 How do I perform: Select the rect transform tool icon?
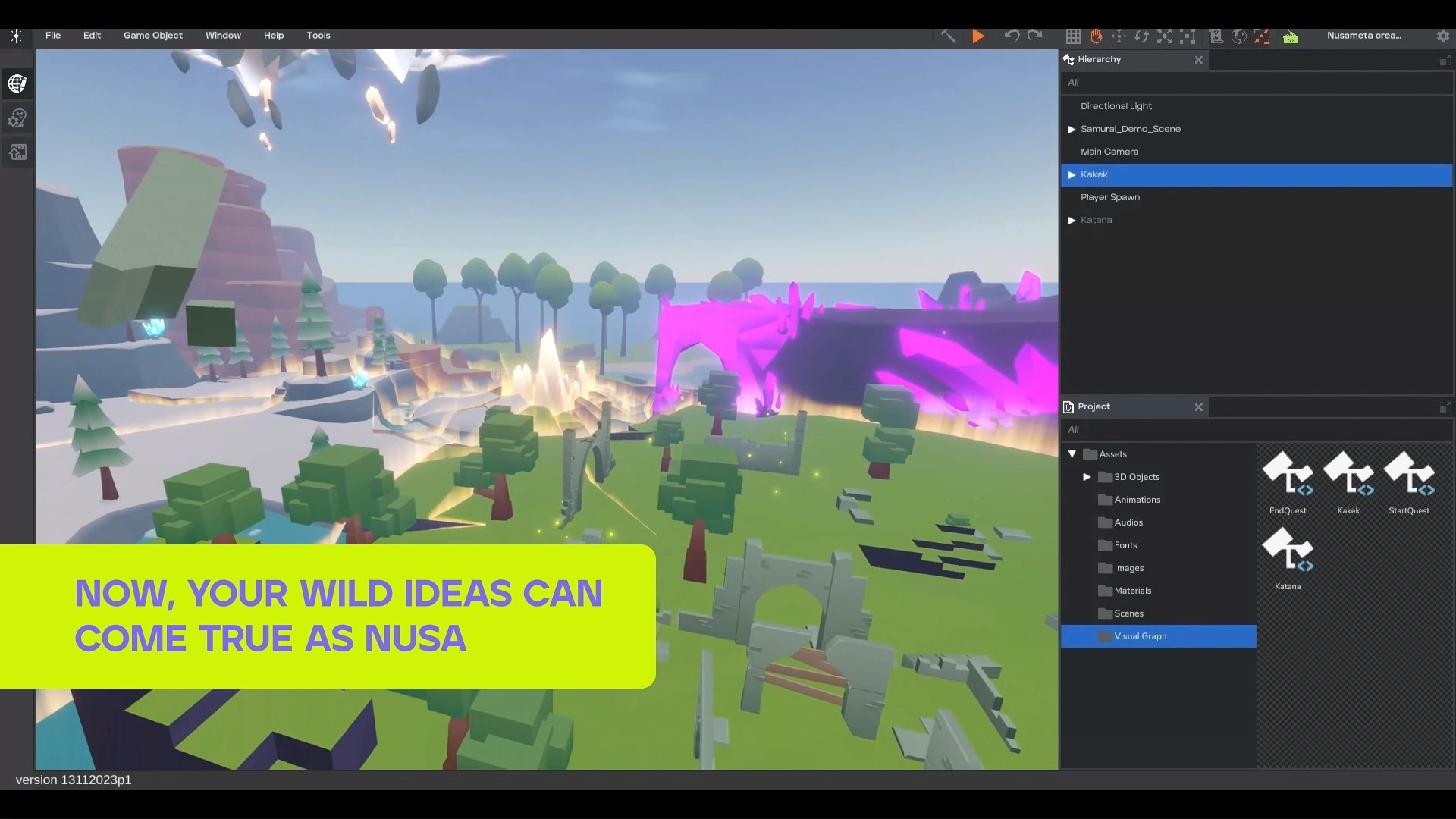(1188, 36)
